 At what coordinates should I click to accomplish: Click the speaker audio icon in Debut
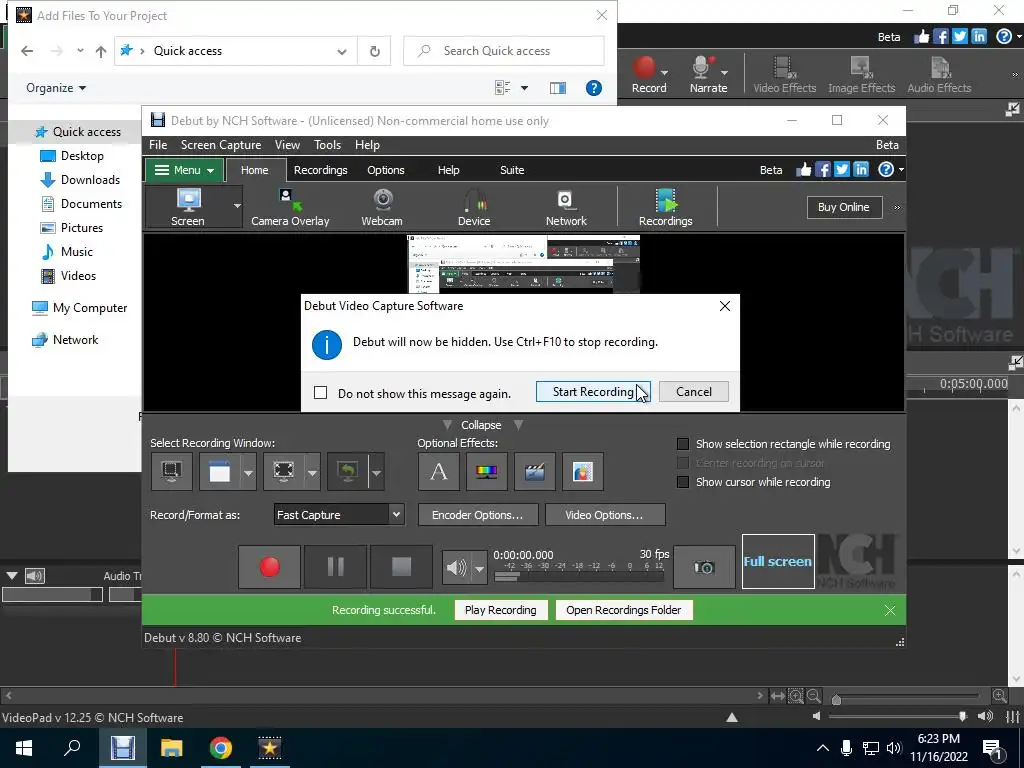pyautogui.click(x=457, y=568)
